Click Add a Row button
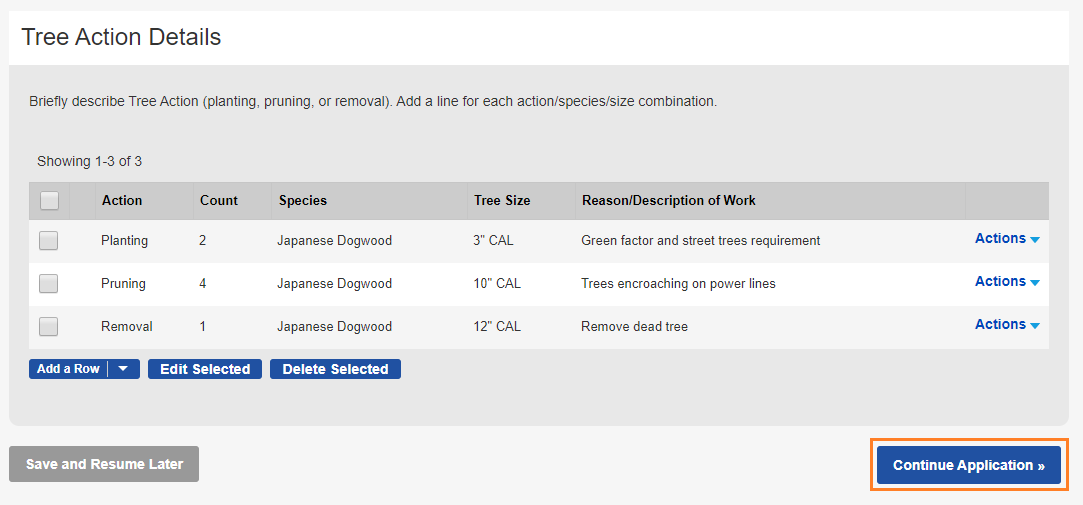 68,369
